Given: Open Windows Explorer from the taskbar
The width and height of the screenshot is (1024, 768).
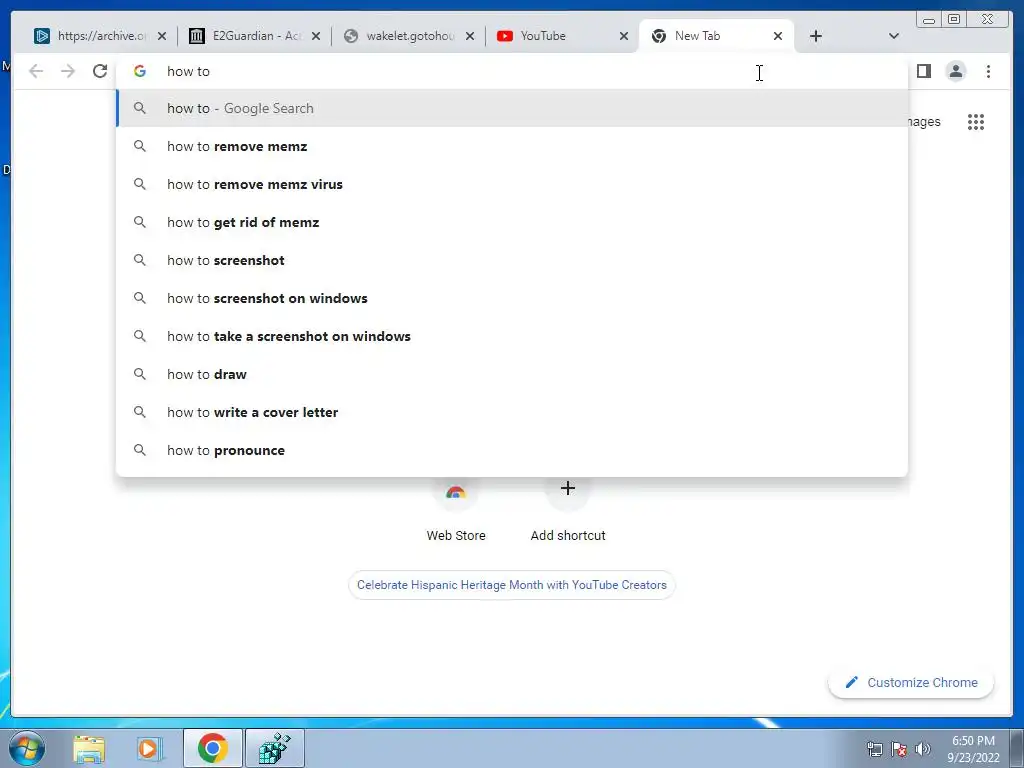Looking at the screenshot, I should tap(89, 748).
